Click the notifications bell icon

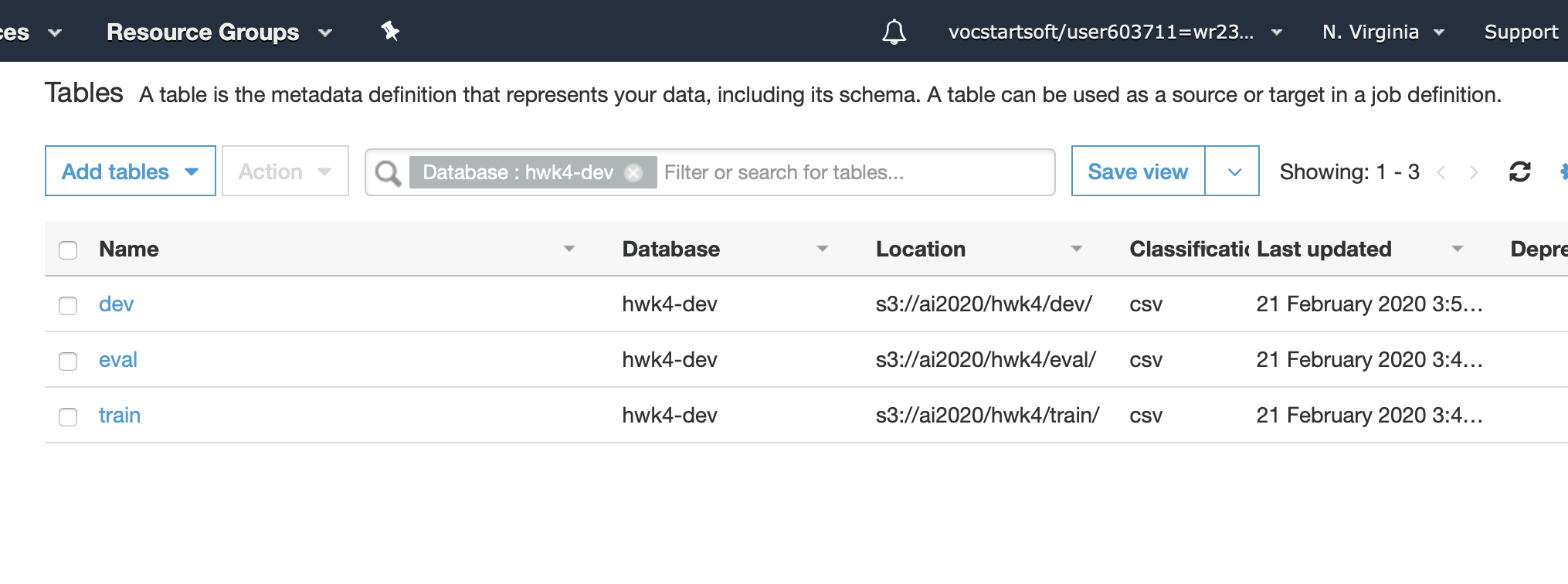[x=894, y=32]
